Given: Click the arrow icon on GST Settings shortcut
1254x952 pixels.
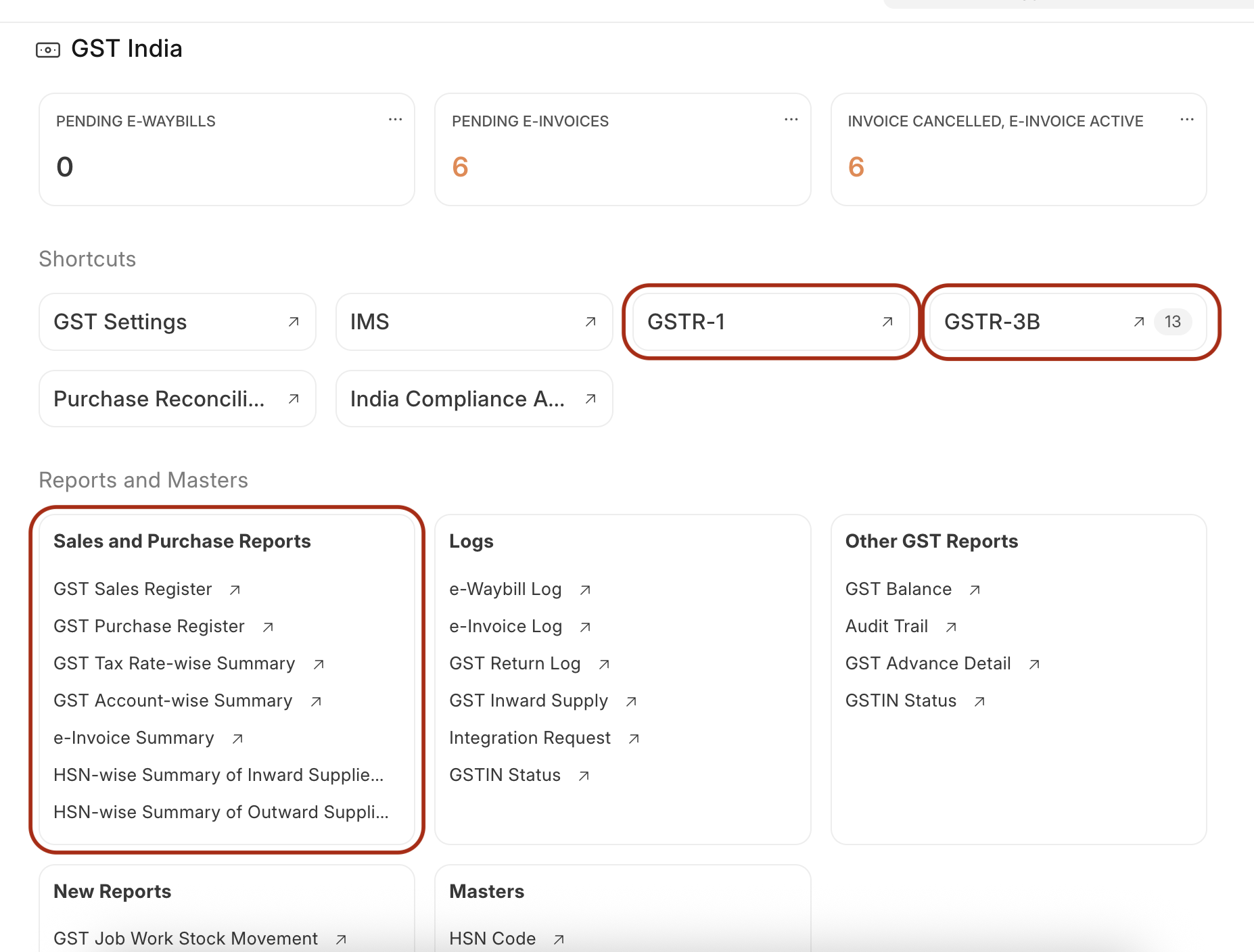Looking at the screenshot, I should [x=294, y=322].
